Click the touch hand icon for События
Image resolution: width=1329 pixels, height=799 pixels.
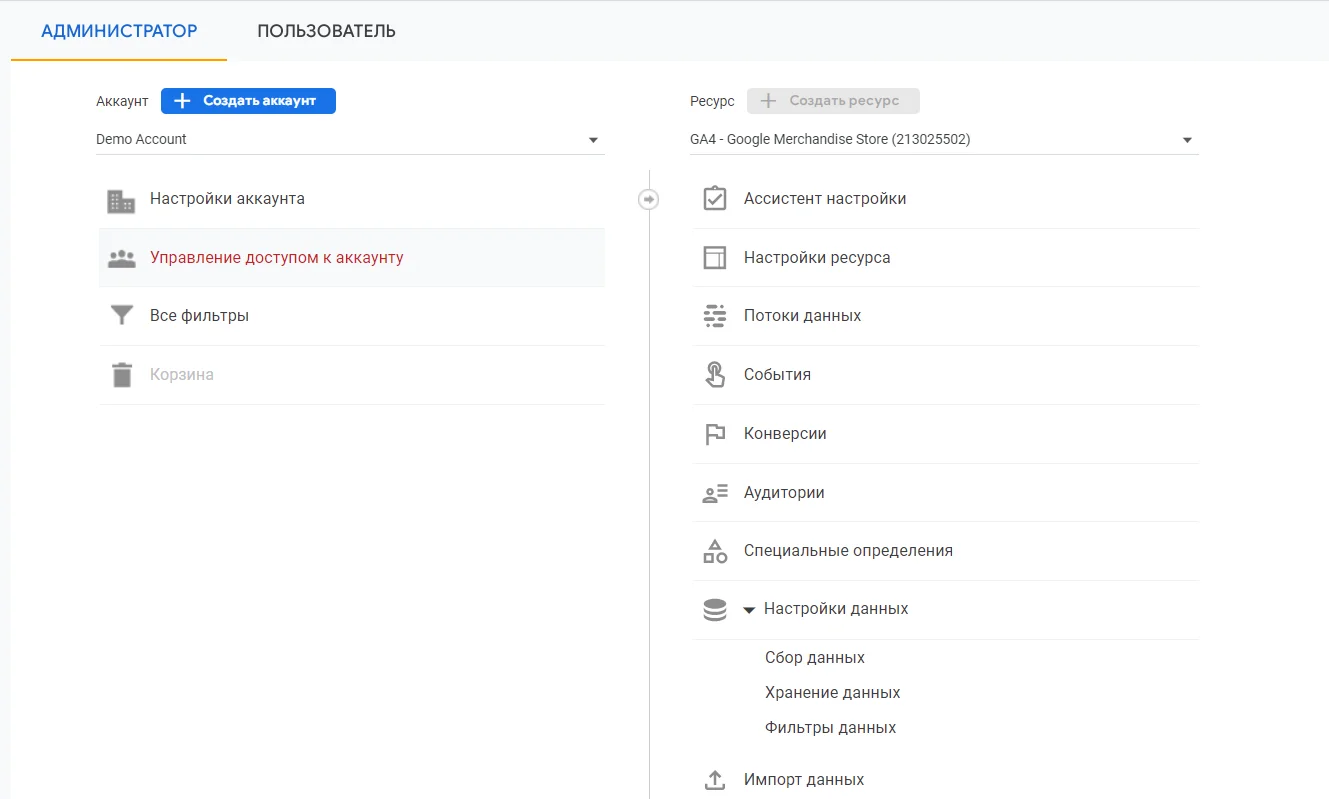point(714,375)
